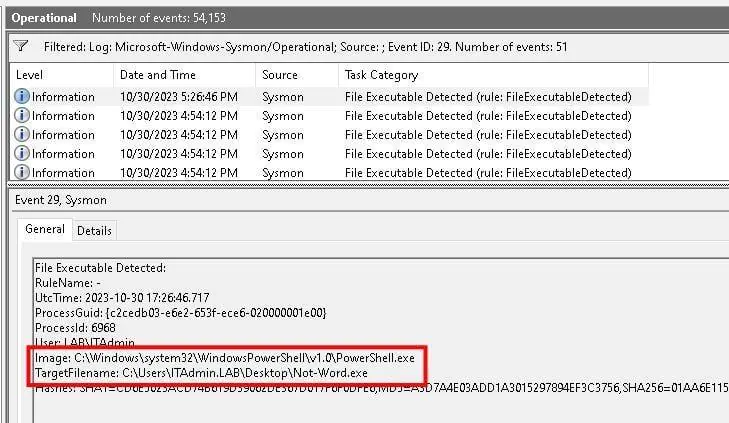
Task: Select the General tab
Action: pos(45,229)
